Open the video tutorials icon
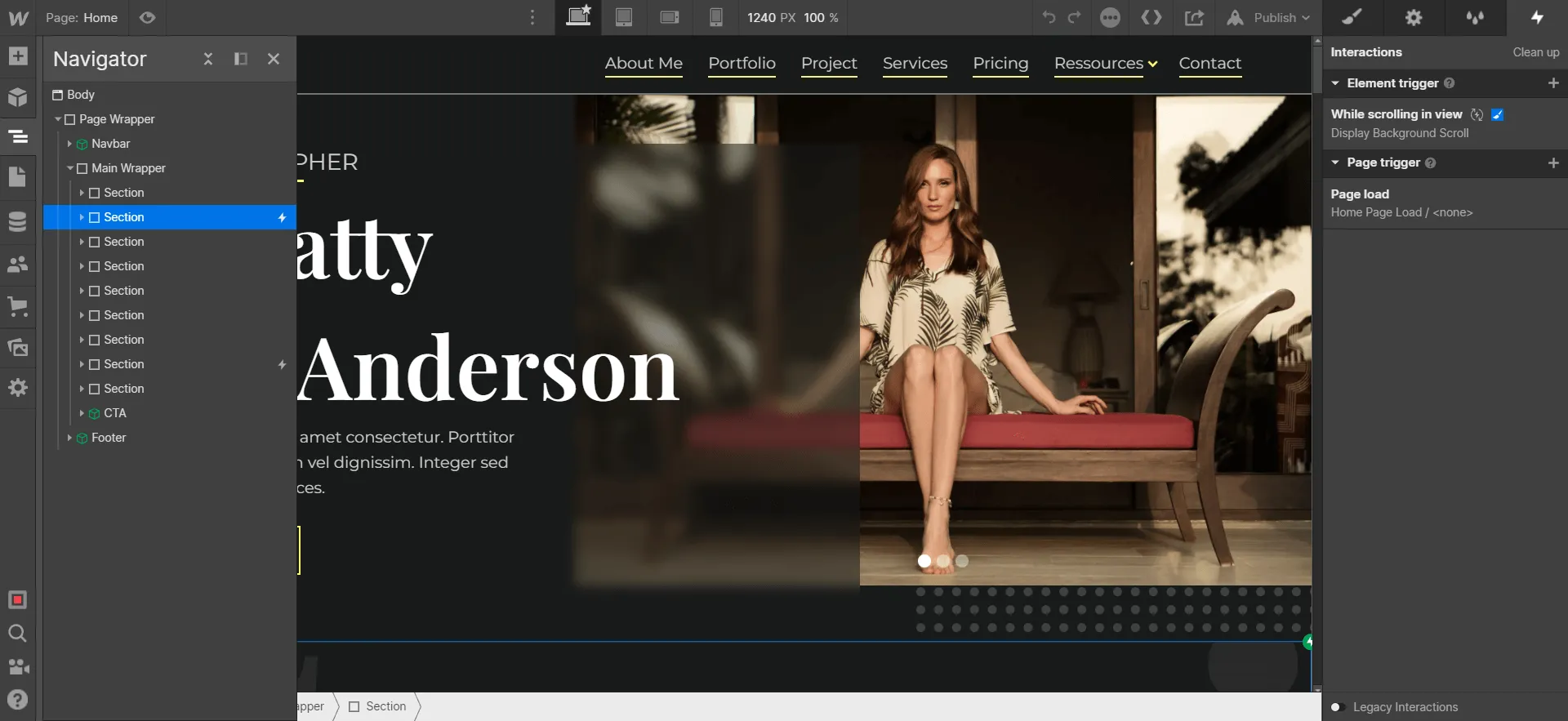The height and width of the screenshot is (721, 1568). [19, 666]
